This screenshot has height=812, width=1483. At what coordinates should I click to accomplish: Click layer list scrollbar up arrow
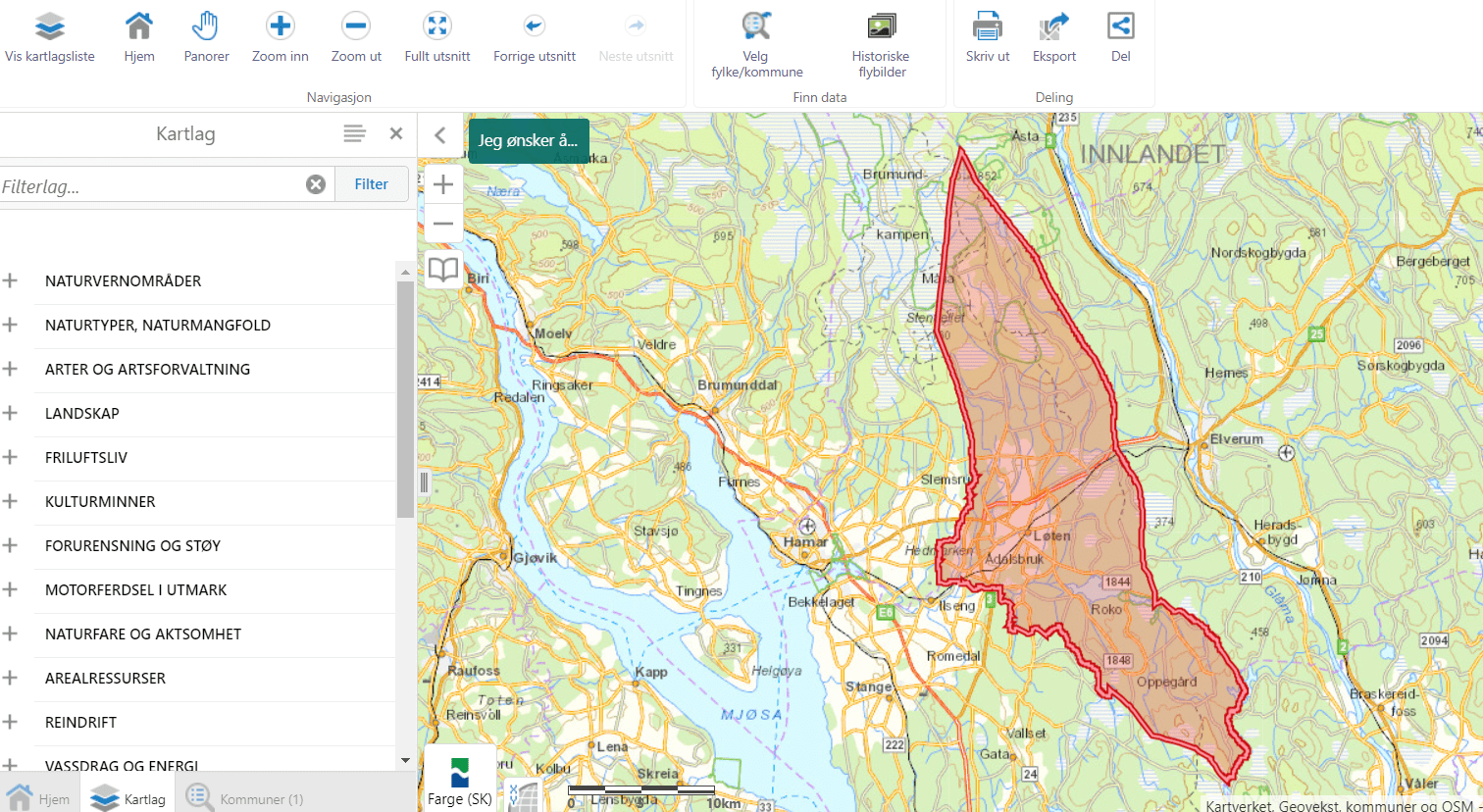coord(405,271)
